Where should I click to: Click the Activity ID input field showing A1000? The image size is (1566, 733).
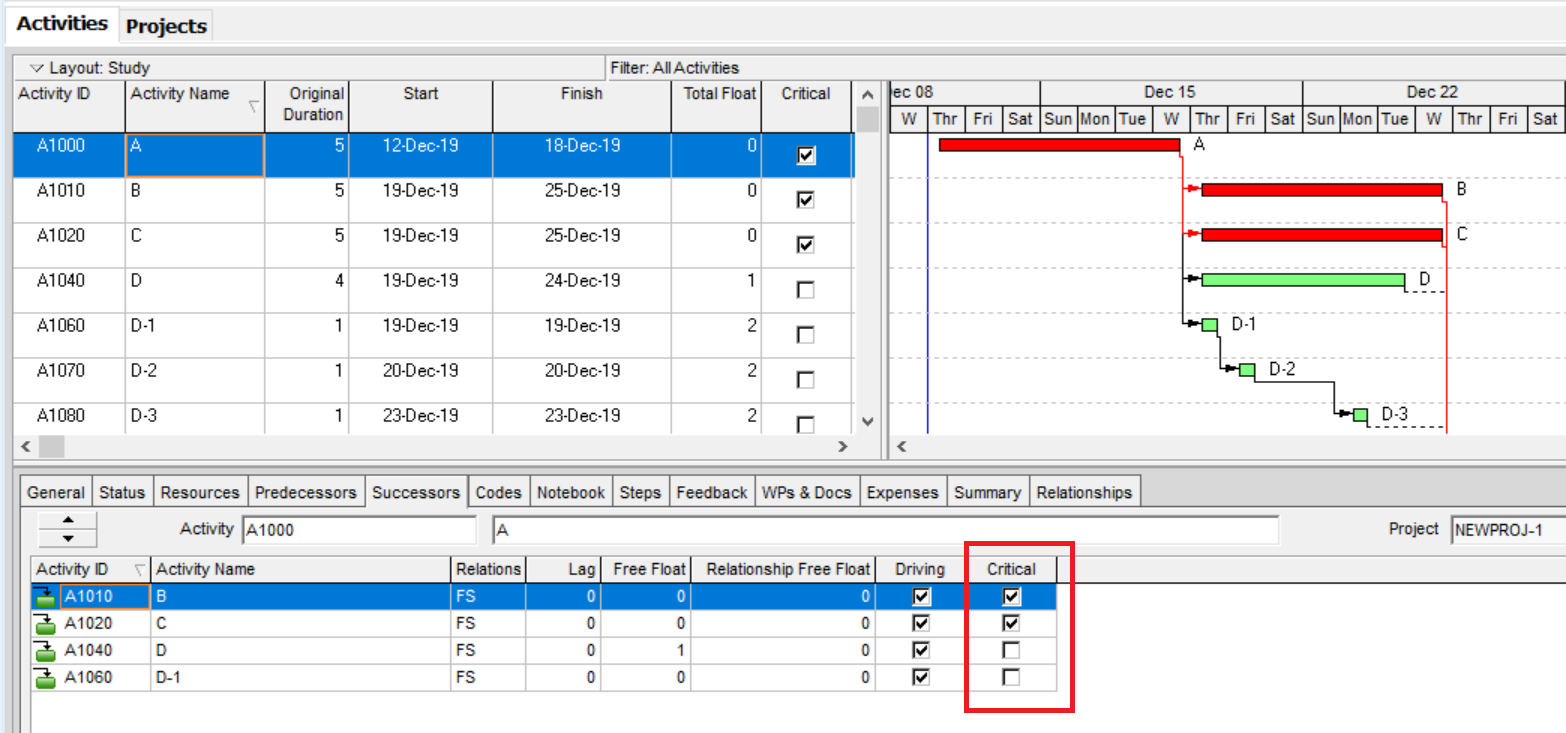point(358,530)
